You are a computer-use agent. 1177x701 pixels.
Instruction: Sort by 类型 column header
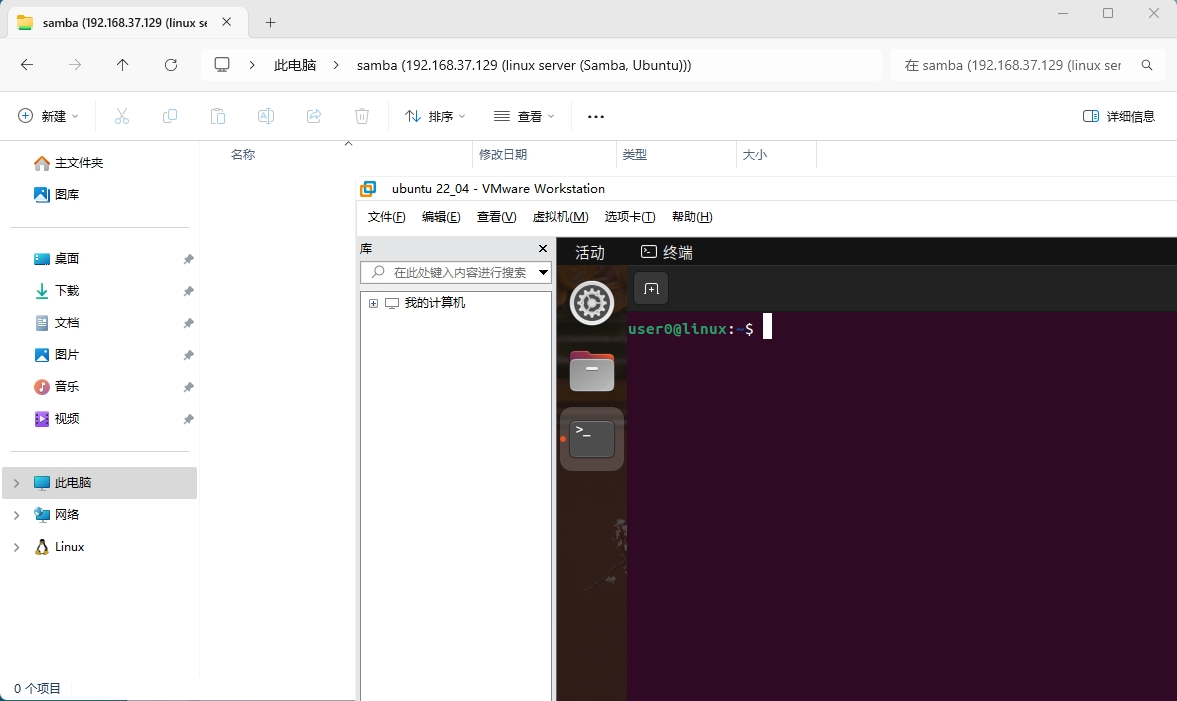(x=634, y=155)
